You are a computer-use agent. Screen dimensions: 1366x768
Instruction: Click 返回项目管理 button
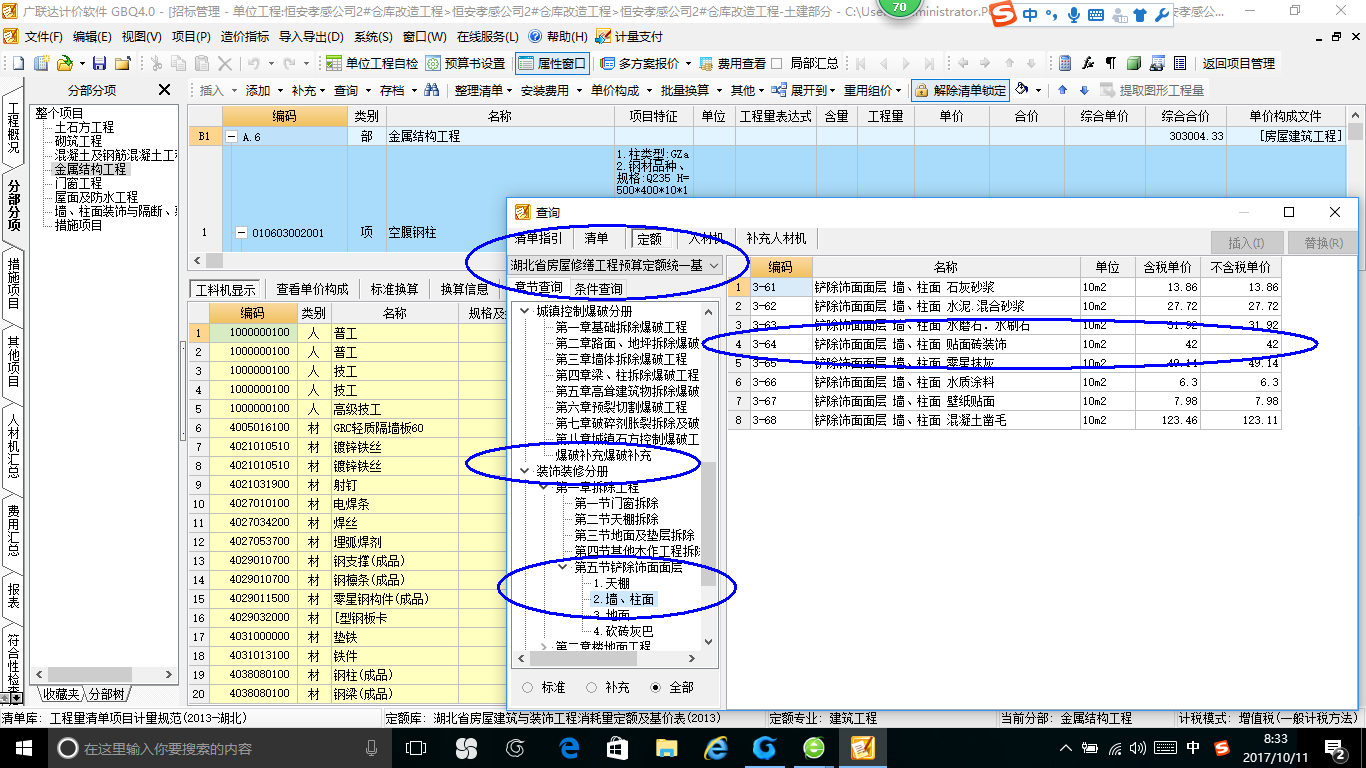pyautogui.click(x=1238, y=63)
